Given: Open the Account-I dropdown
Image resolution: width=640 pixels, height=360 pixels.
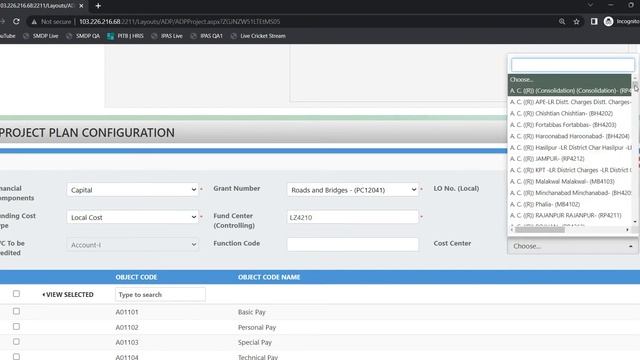Looking at the screenshot, I should 133,245.
